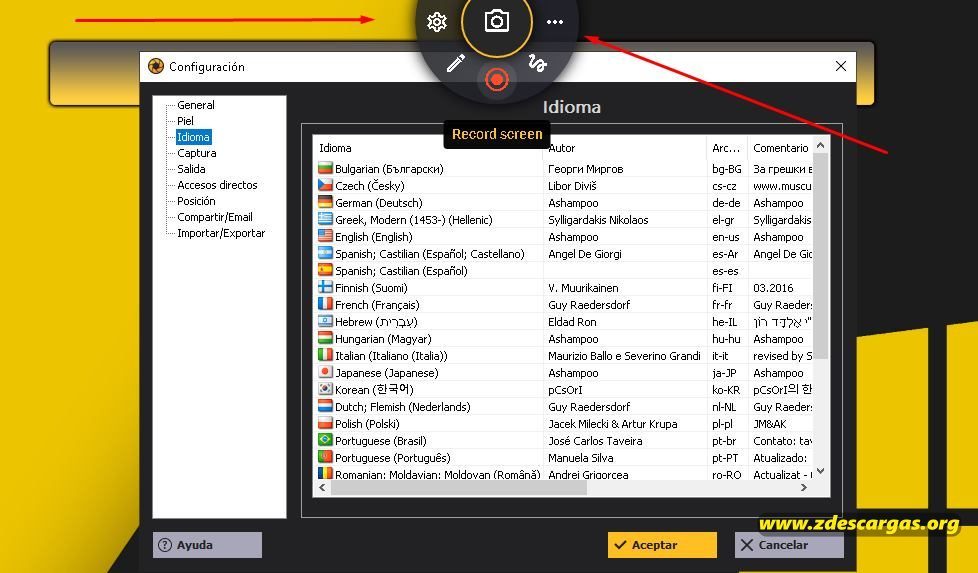Click author cell Eldad Ron
Viewport: 978px width, 573px height.
coord(572,322)
